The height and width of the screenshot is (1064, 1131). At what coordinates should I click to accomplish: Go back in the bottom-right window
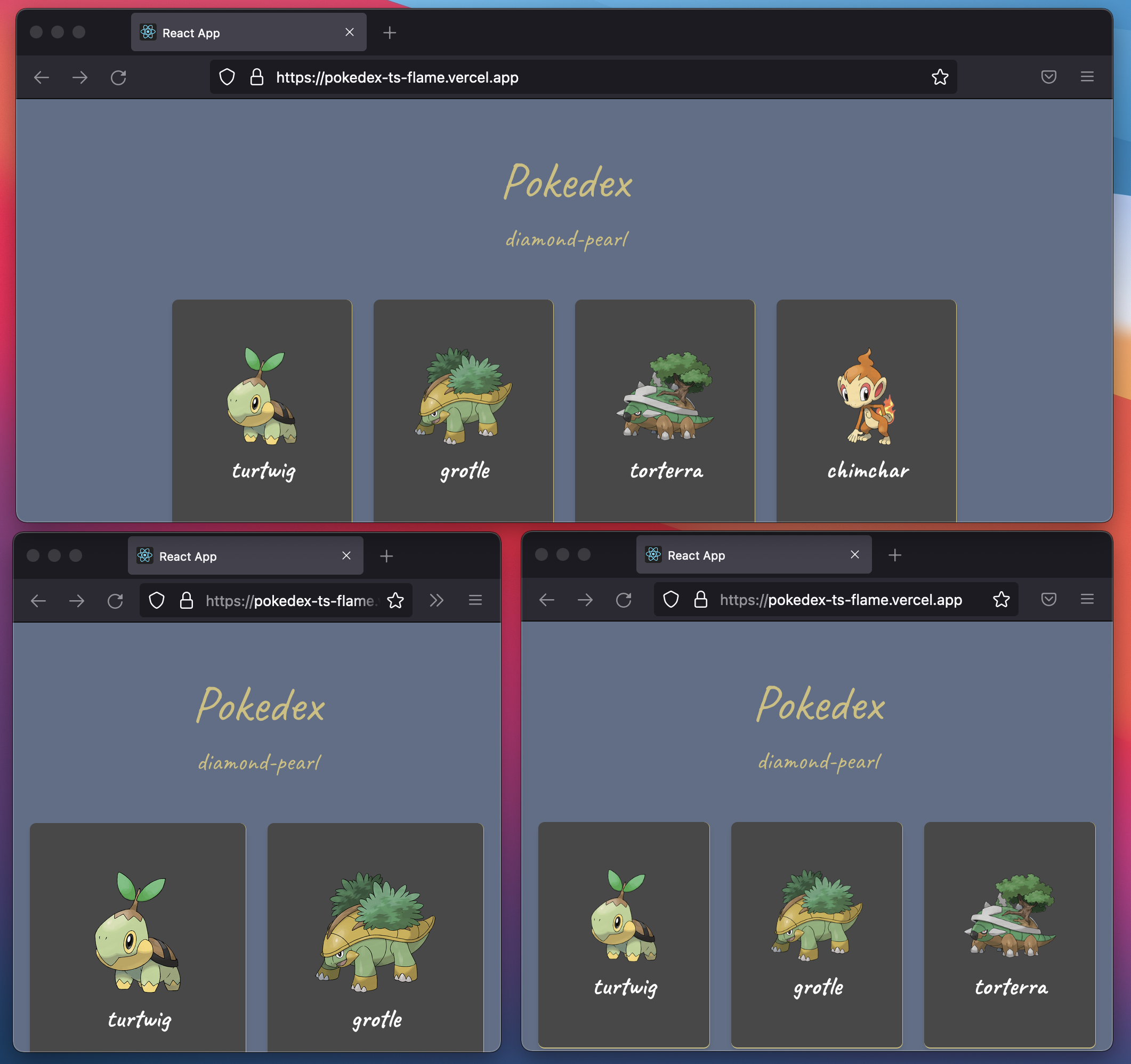tap(547, 600)
